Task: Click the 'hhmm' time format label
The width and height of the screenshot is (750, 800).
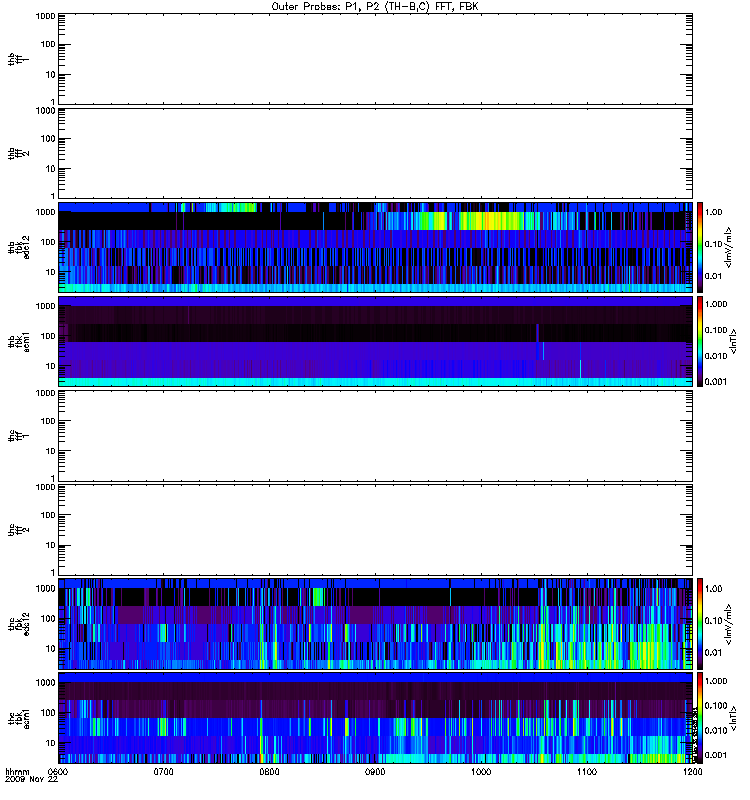Action: coord(17,772)
